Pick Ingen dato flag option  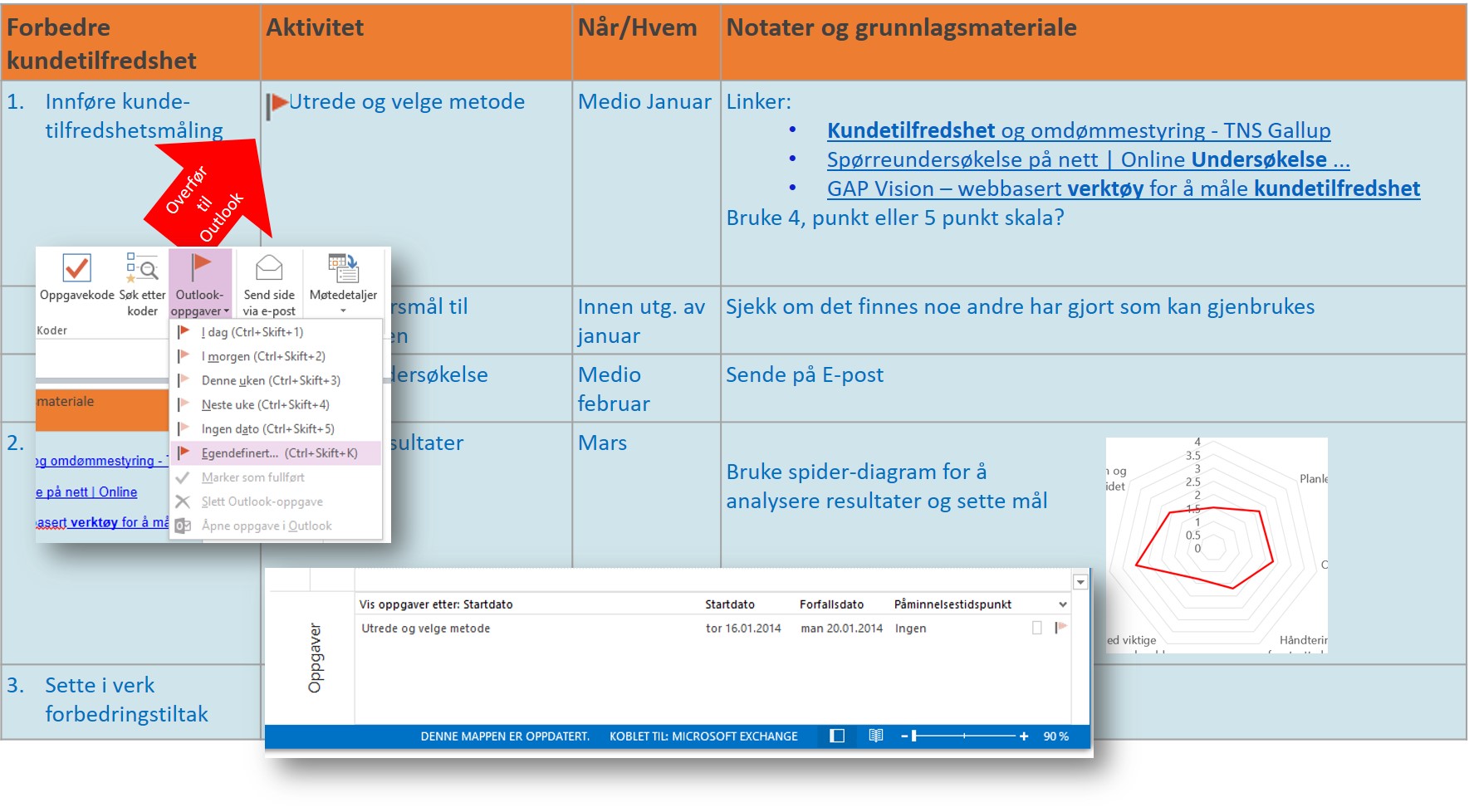point(277,428)
